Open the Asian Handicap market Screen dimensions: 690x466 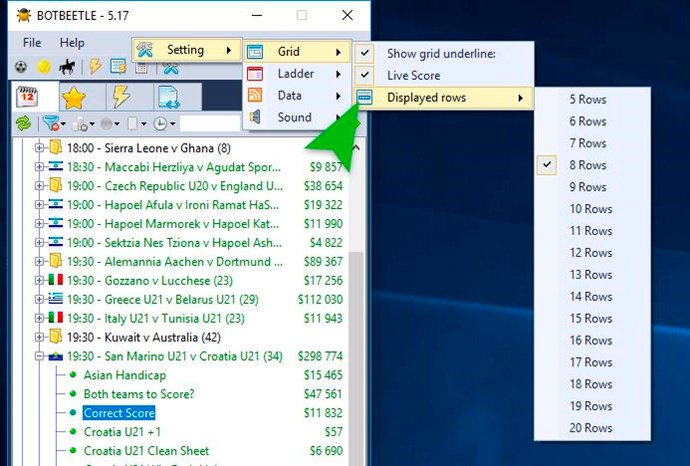coord(125,375)
